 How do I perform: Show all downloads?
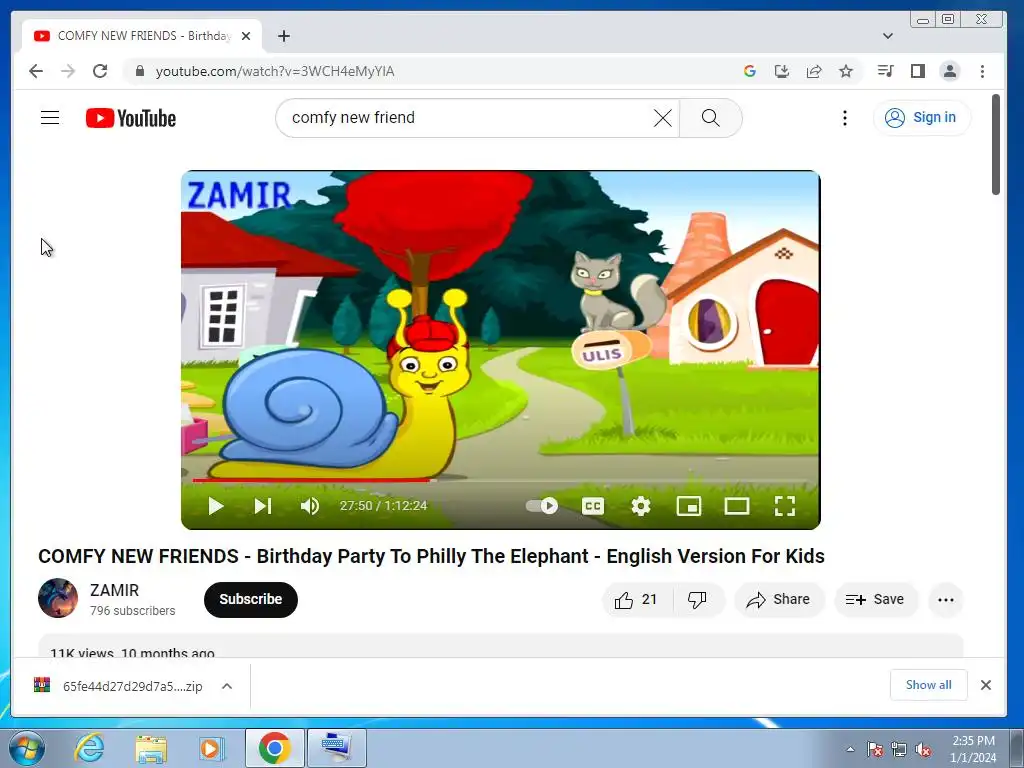pos(928,685)
